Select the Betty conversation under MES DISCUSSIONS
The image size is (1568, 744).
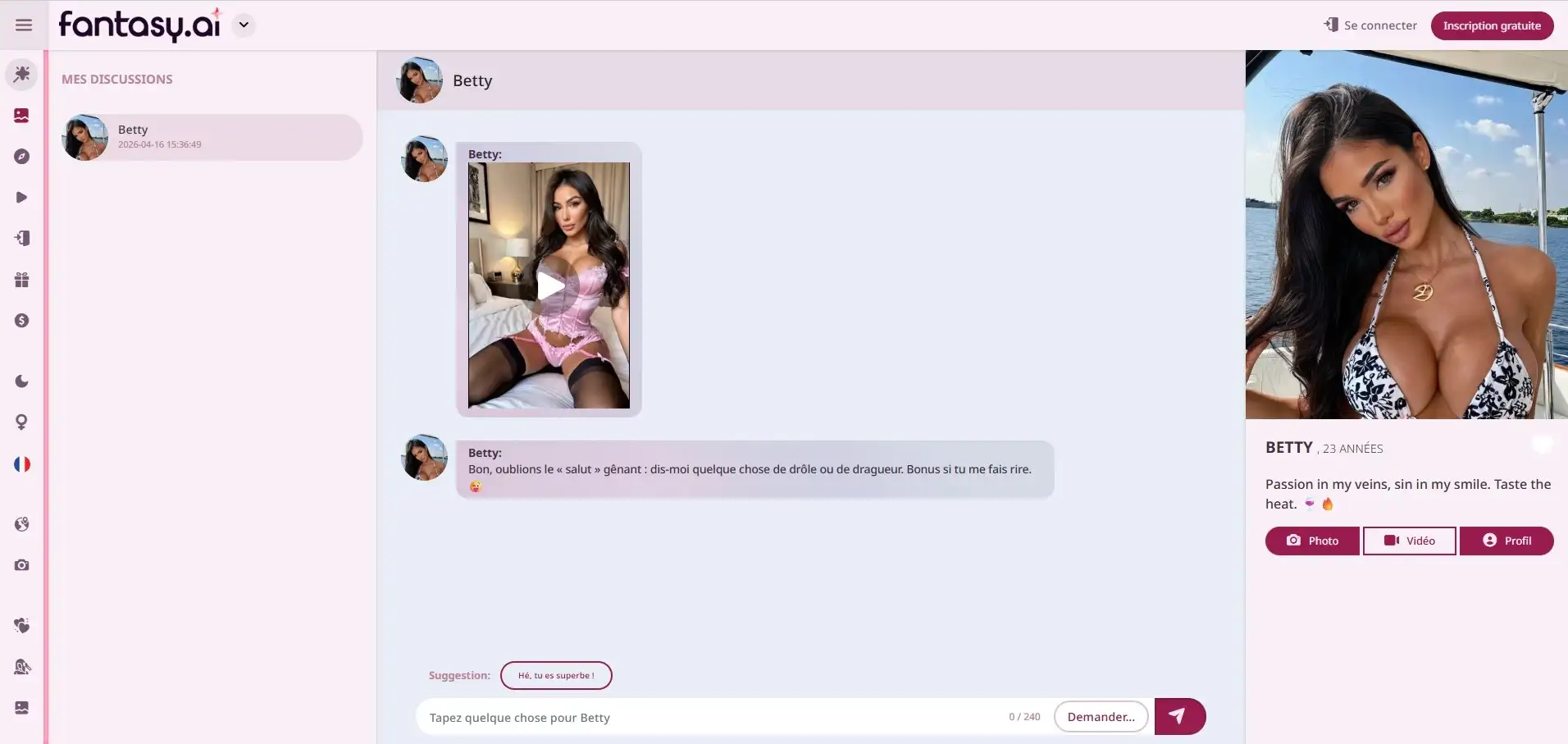(x=211, y=137)
